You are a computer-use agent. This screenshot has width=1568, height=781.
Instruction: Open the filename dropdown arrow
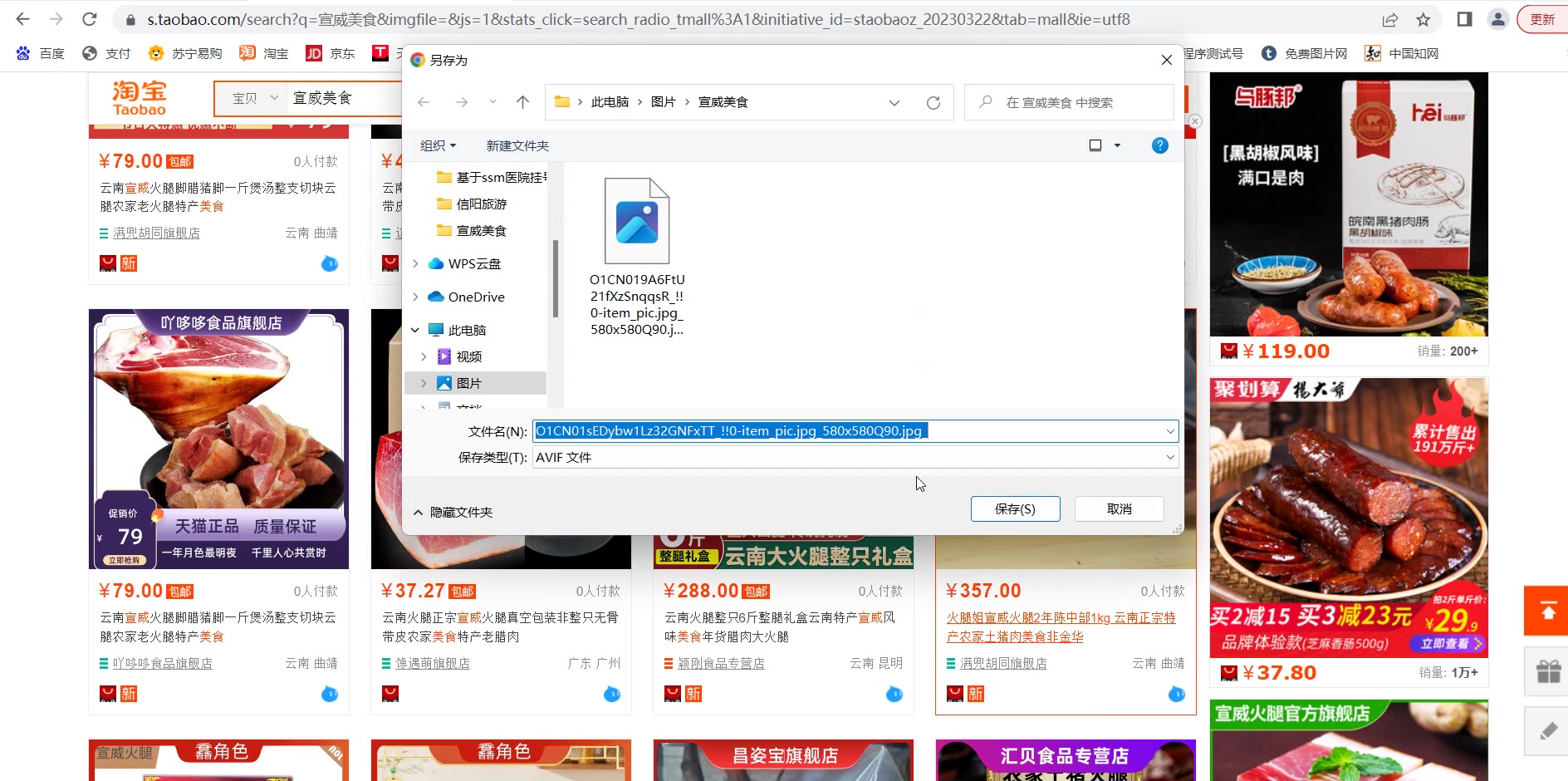[x=1170, y=430]
